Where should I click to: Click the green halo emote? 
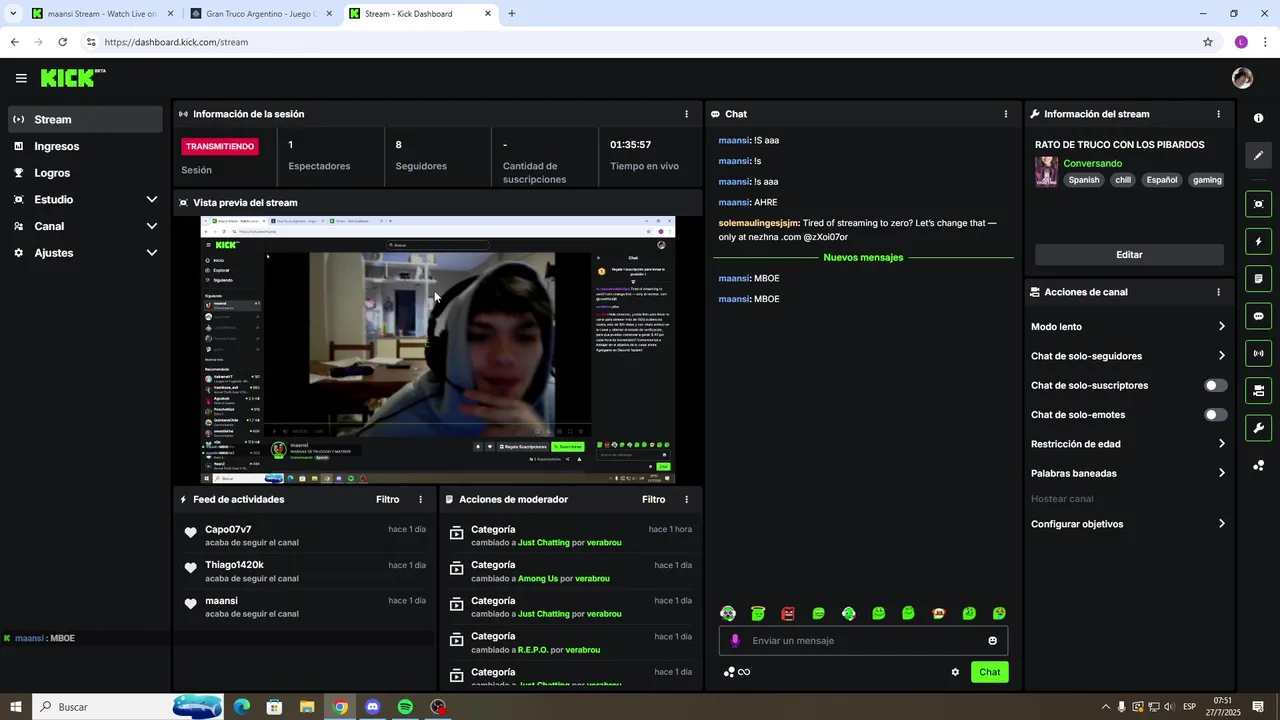tap(758, 613)
